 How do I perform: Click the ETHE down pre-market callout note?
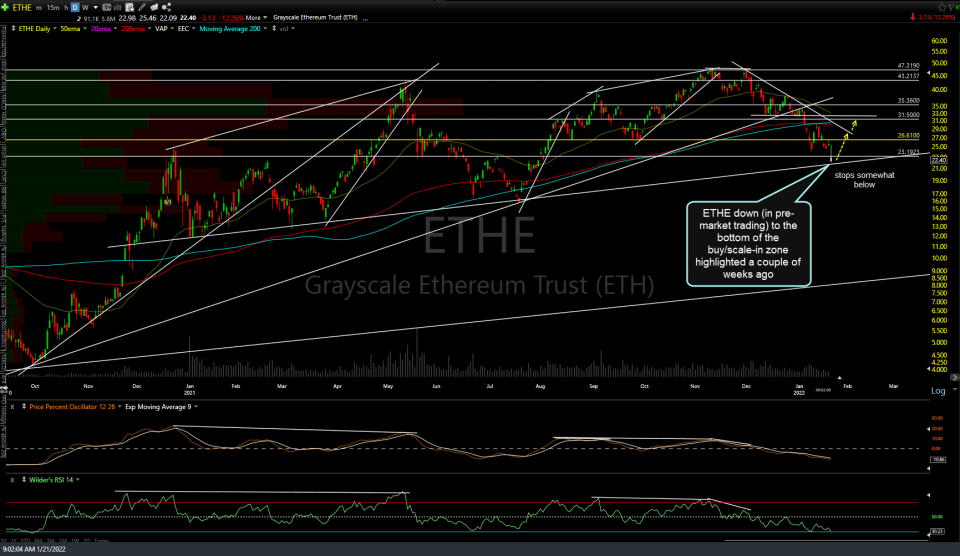pyautogui.click(x=748, y=244)
